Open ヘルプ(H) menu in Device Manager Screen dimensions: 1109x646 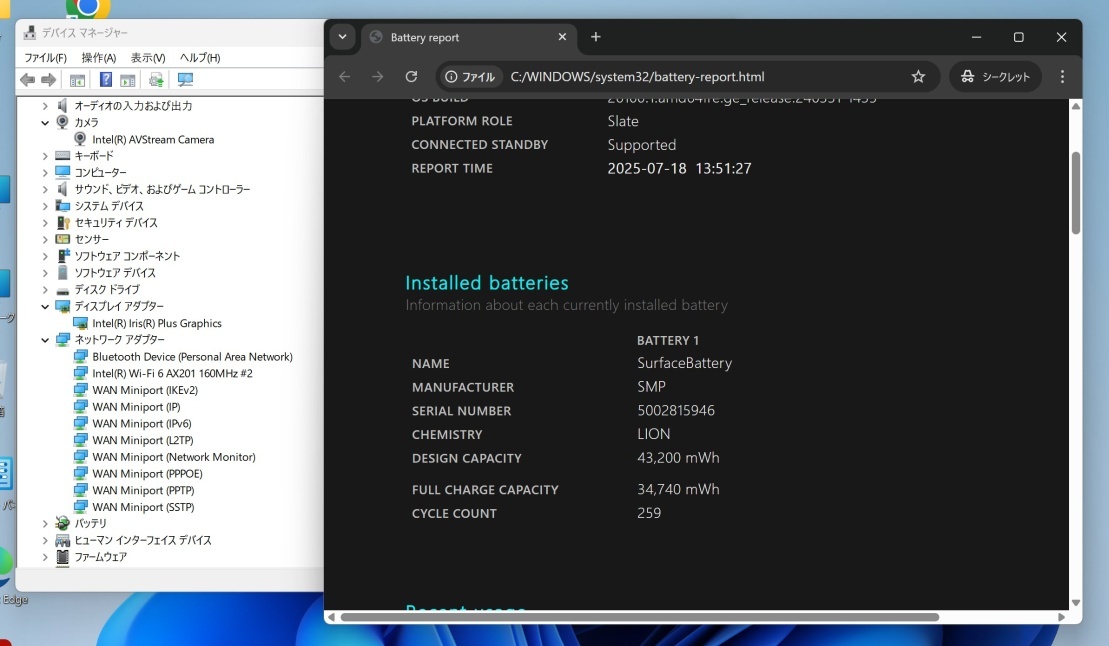199,57
